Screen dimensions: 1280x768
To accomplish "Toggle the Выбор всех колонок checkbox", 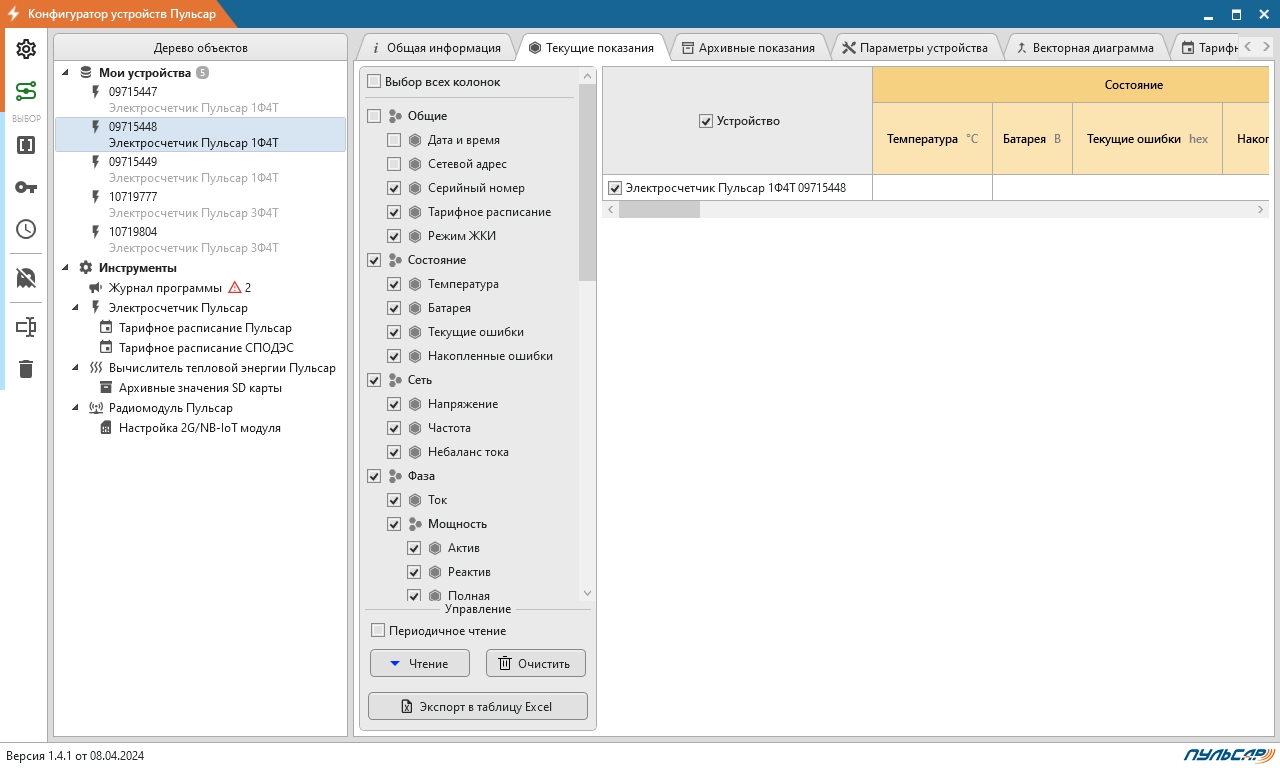I will pyautogui.click(x=374, y=82).
